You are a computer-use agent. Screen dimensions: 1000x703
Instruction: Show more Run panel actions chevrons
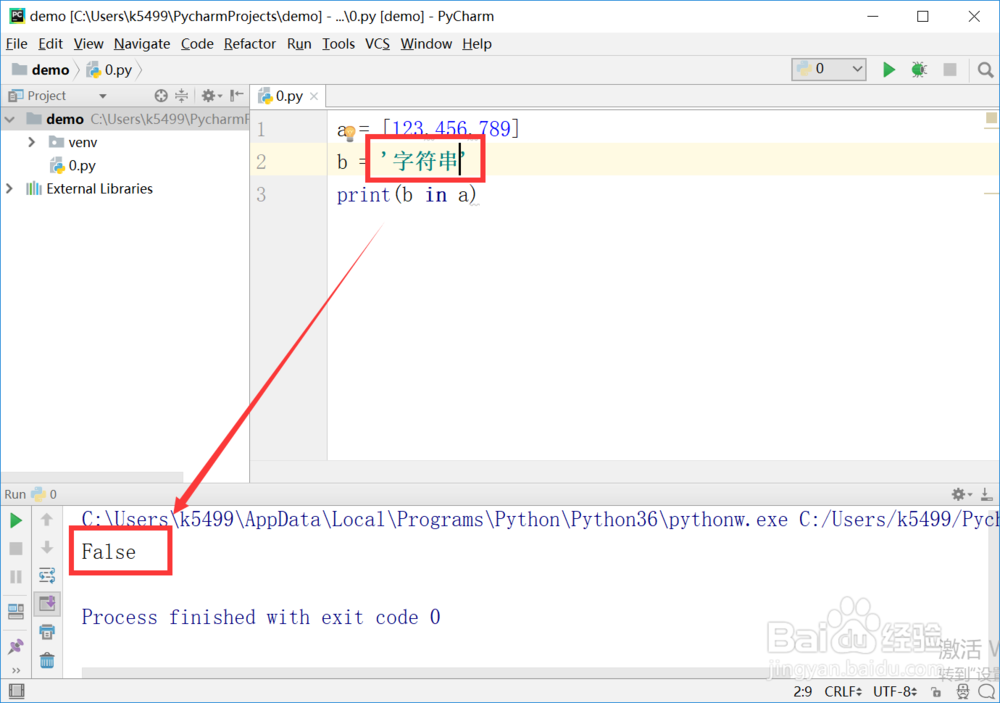click(16, 670)
